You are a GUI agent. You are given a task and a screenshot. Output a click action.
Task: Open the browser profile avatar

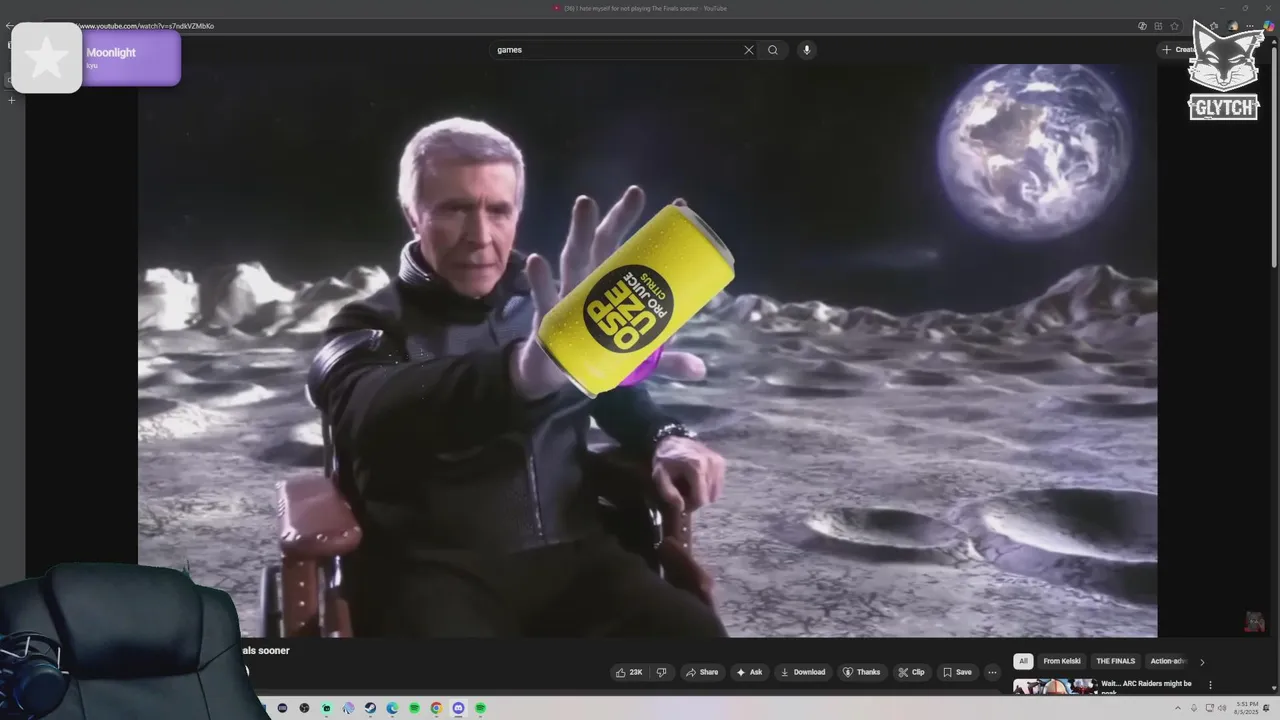pyautogui.click(x=1233, y=26)
